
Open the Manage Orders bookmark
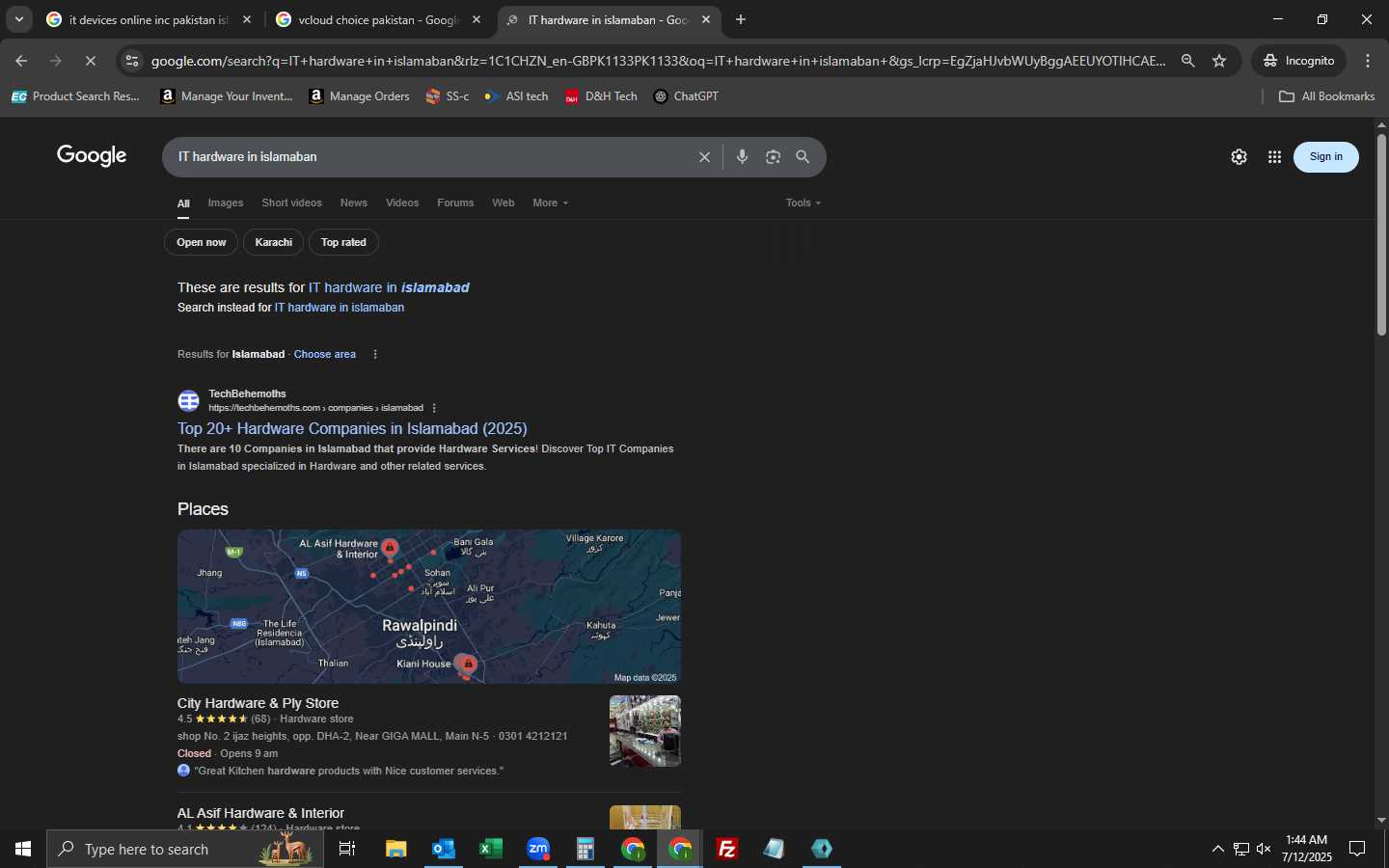tap(359, 96)
